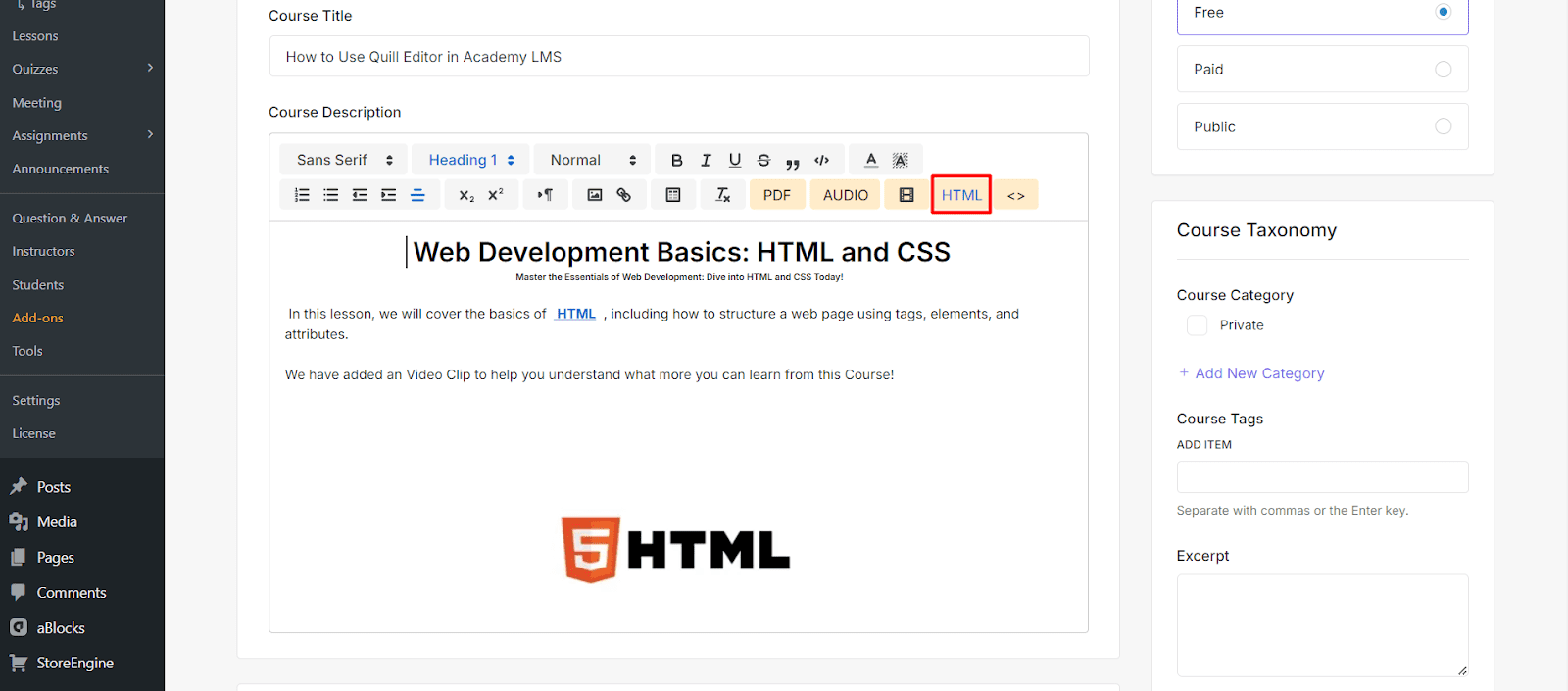Click the Course Tags input field

click(x=1322, y=476)
